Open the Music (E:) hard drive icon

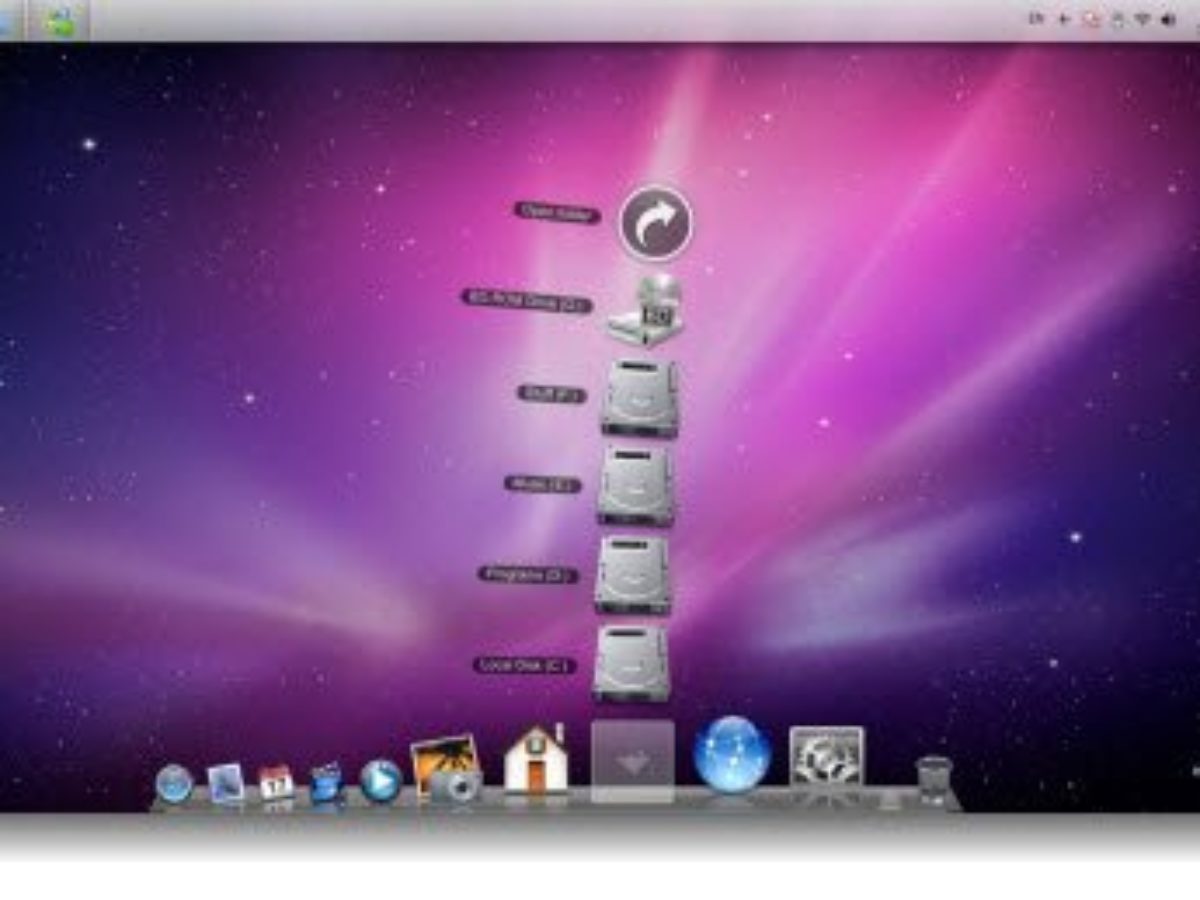click(x=637, y=486)
